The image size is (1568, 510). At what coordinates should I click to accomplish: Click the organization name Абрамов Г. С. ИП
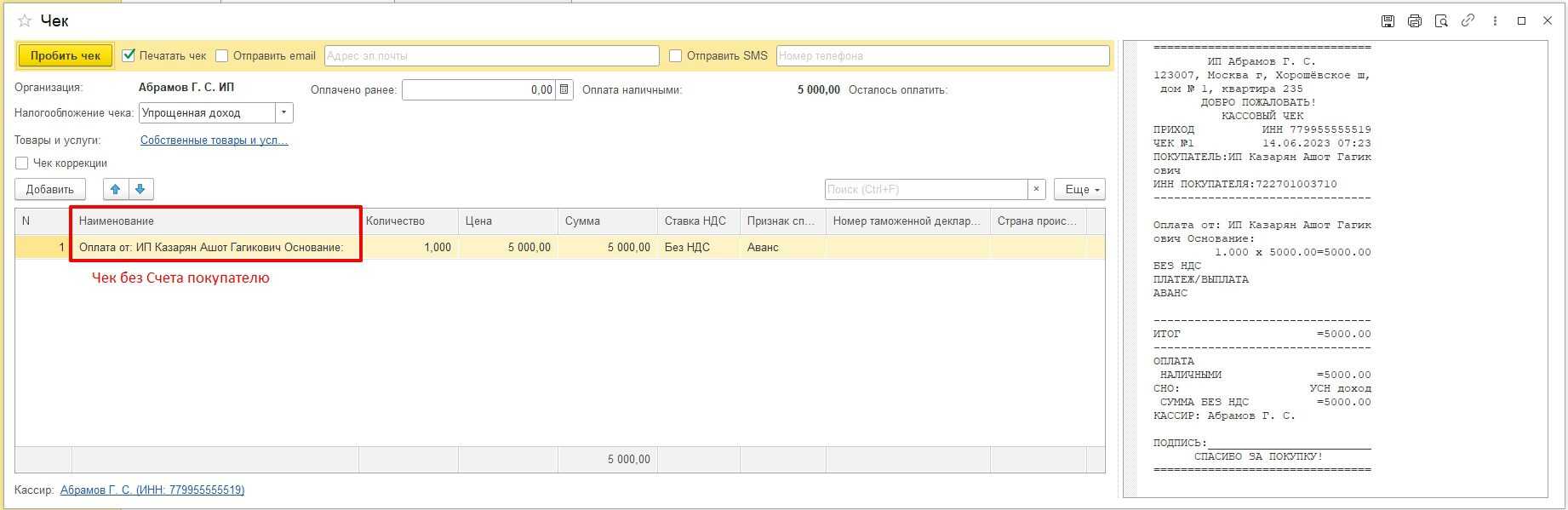pyautogui.click(x=186, y=88)
